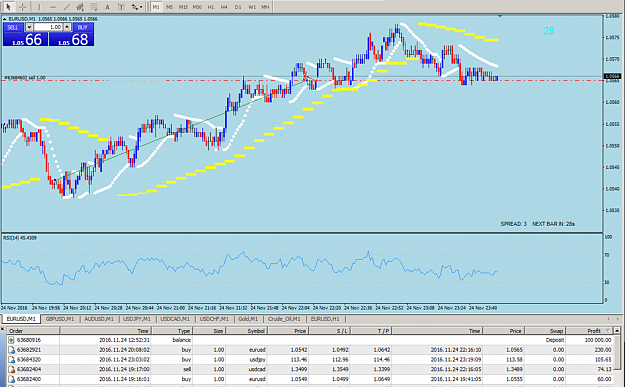Open the AUDUSD,M1 chart tab

coord(99,319)
